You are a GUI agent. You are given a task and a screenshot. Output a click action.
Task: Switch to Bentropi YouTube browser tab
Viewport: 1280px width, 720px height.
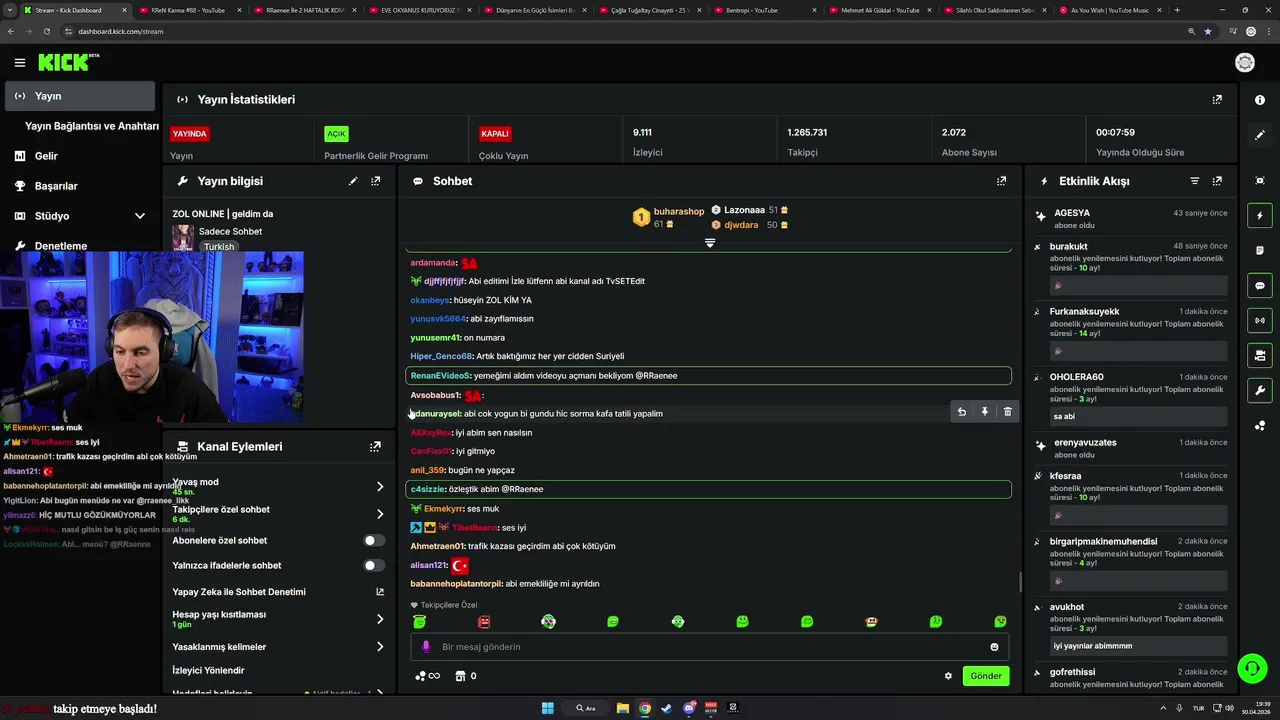point(762,10)
